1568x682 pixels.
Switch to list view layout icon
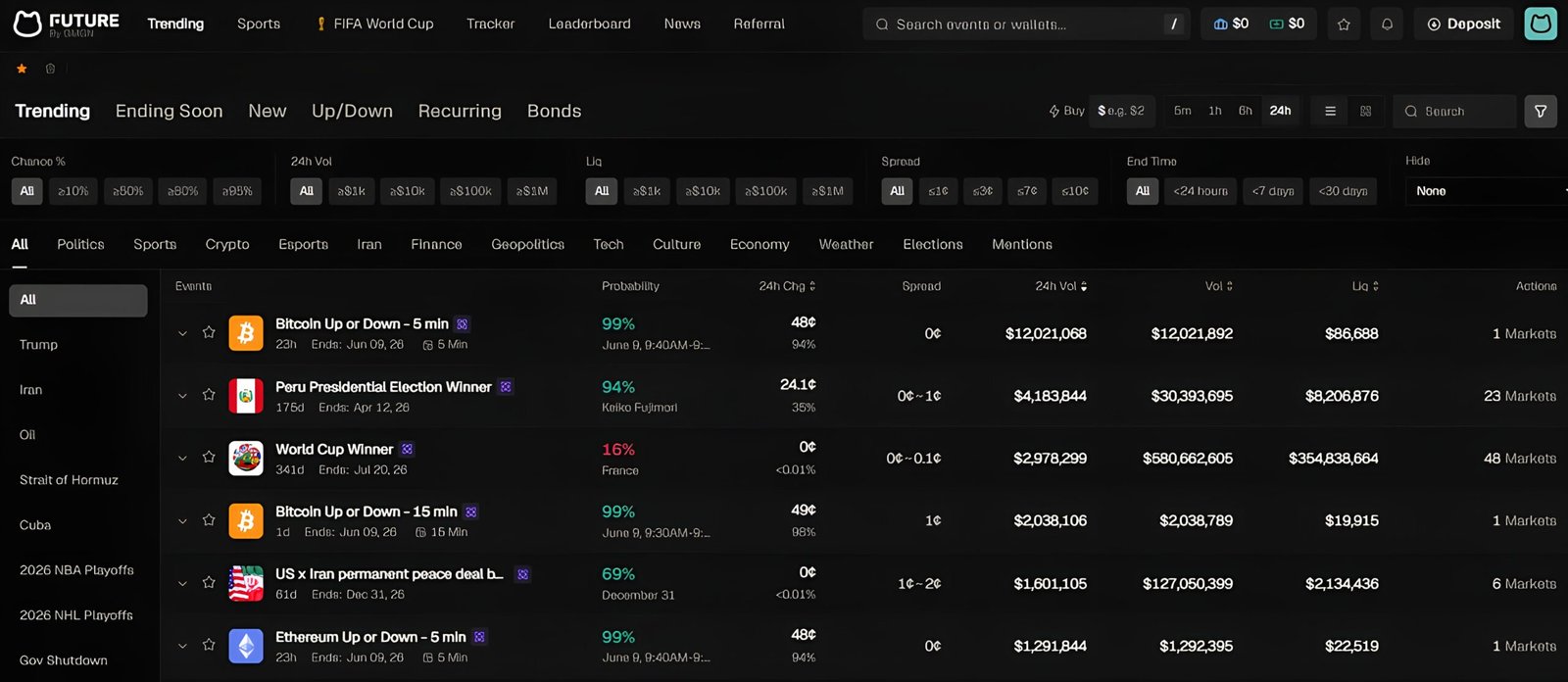[1330, 111]
